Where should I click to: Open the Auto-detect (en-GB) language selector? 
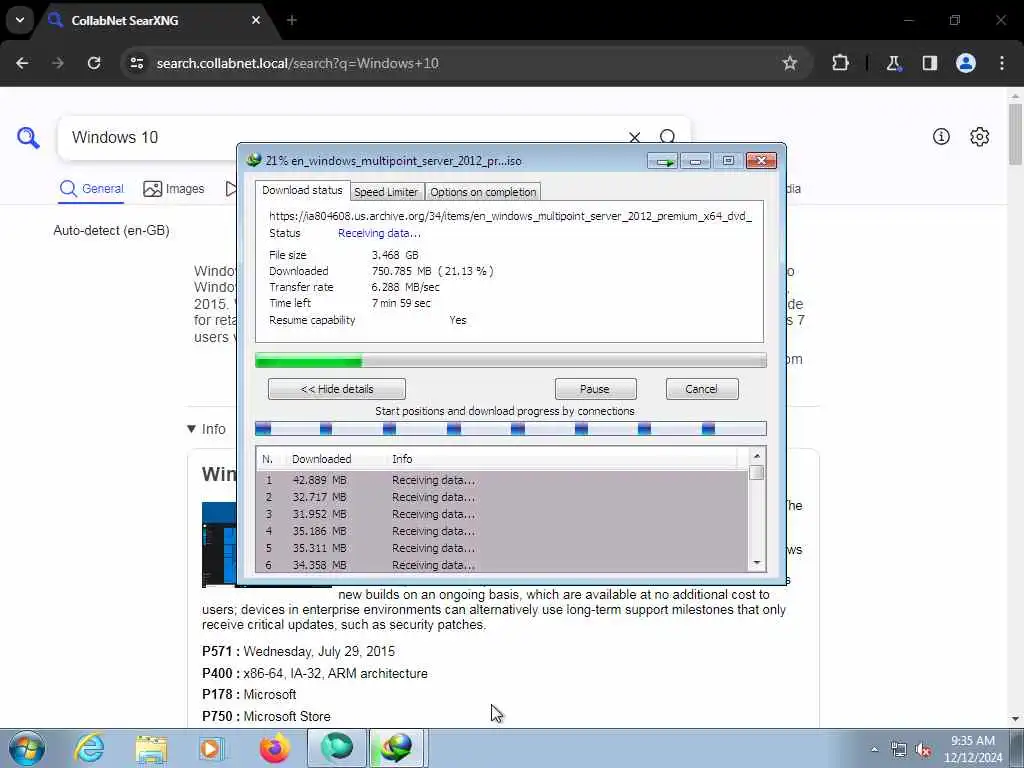pos(111,231)
